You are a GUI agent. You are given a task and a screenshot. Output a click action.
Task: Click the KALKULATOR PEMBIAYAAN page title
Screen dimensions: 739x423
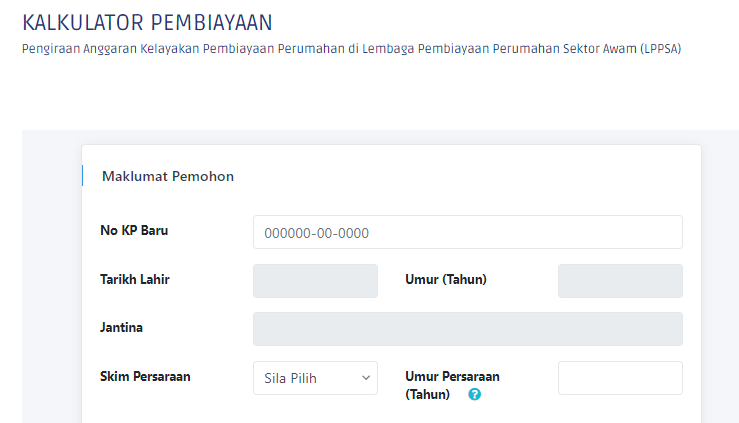[147, 22]
